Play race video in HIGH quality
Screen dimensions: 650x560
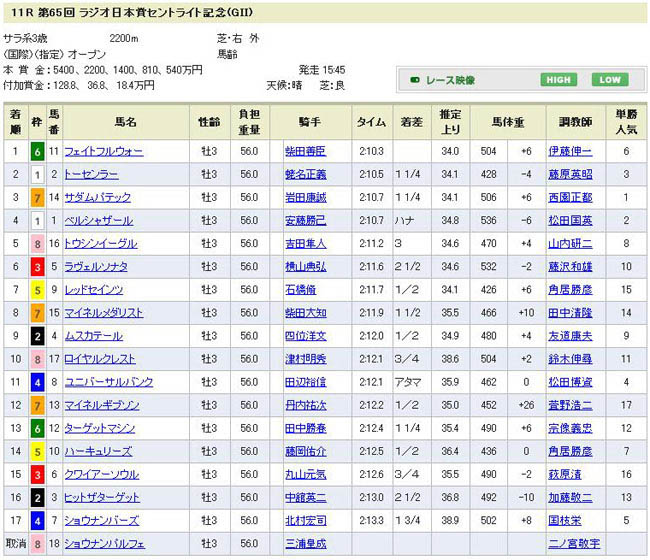[560, 80]
